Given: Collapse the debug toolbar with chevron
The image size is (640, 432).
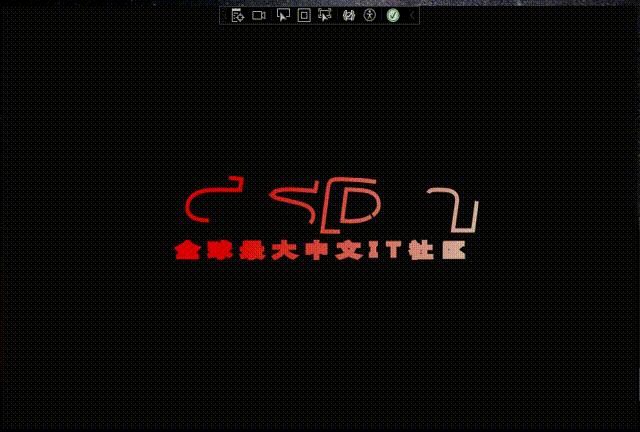Looking at the screenshot, I should point(412,16).
